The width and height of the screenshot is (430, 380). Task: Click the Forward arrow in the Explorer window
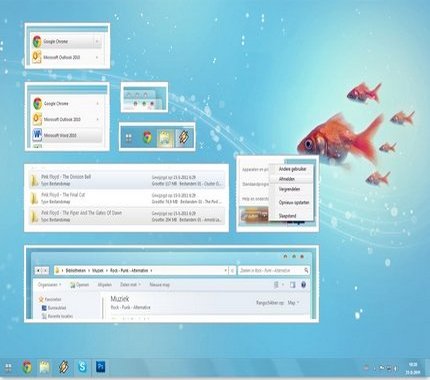[x=46, y=270]
